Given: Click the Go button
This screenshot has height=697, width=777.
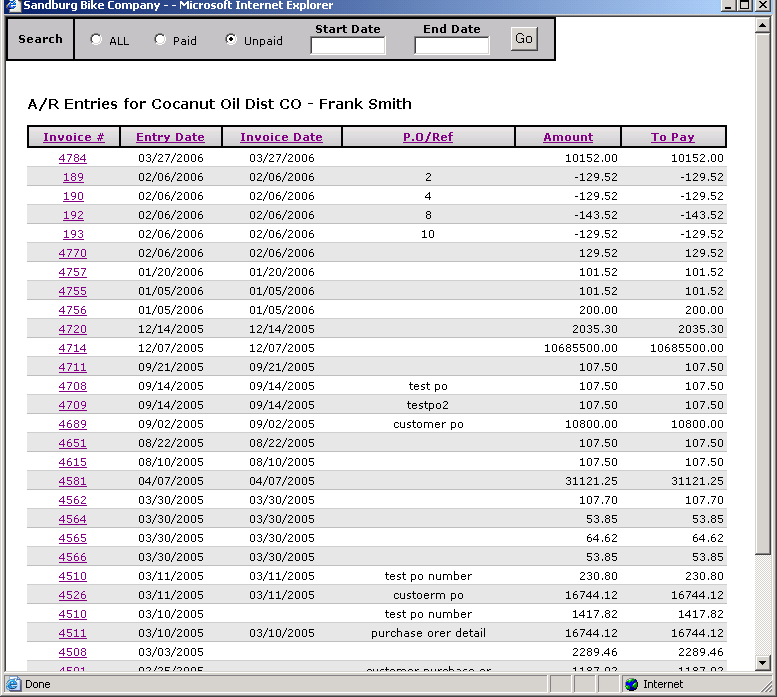Looking at the screenshot, I should [523, 39].
